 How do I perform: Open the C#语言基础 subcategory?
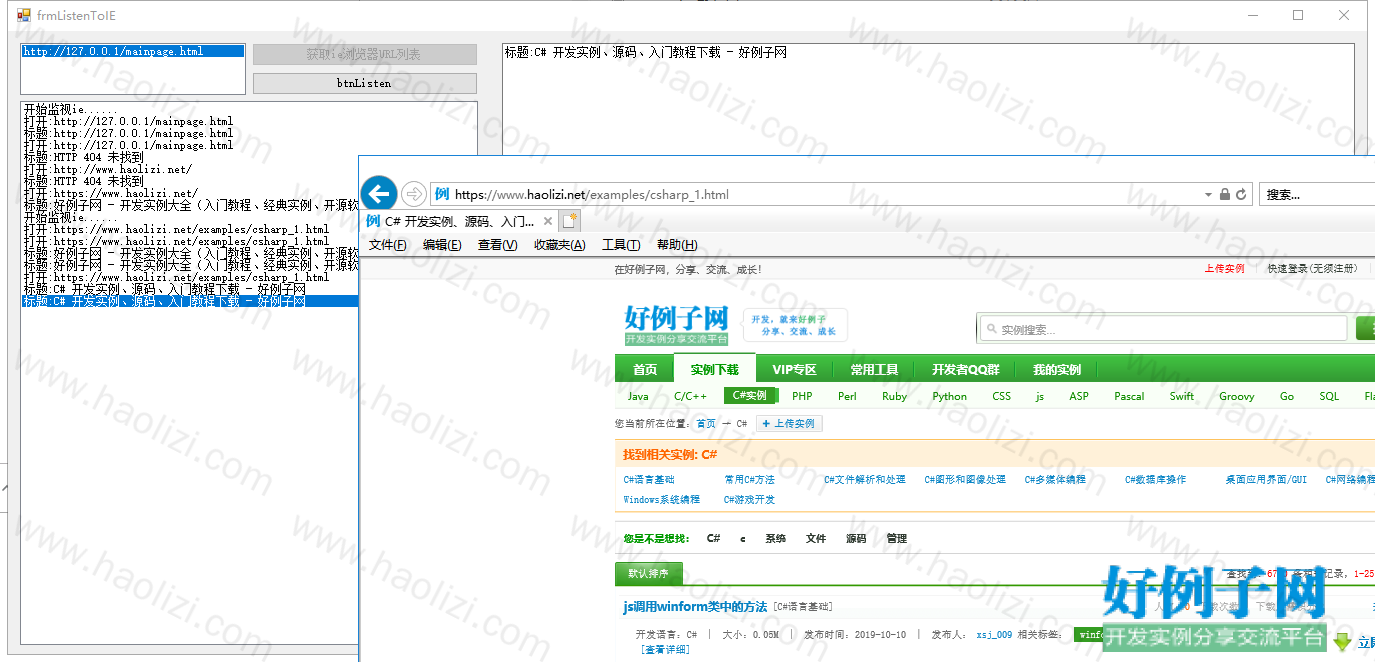(648, 480)
